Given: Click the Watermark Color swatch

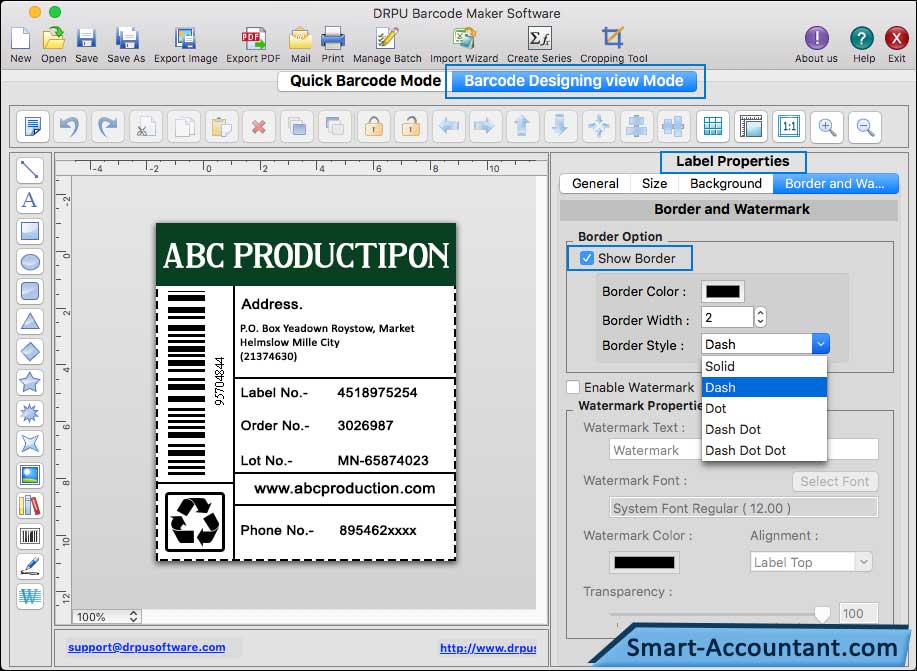Looking at the screenshot, I should pyautogui.click(x=644, y=563).
